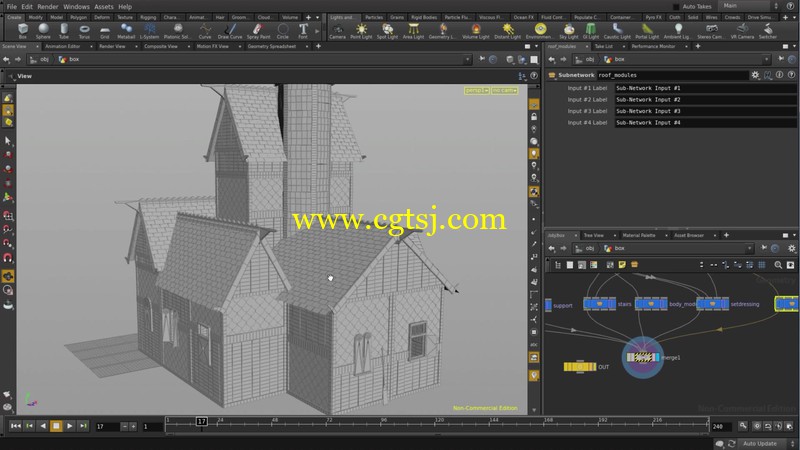
Task: Switch to Geometry Spreadsheet tab
Action: tap(271, 46)
